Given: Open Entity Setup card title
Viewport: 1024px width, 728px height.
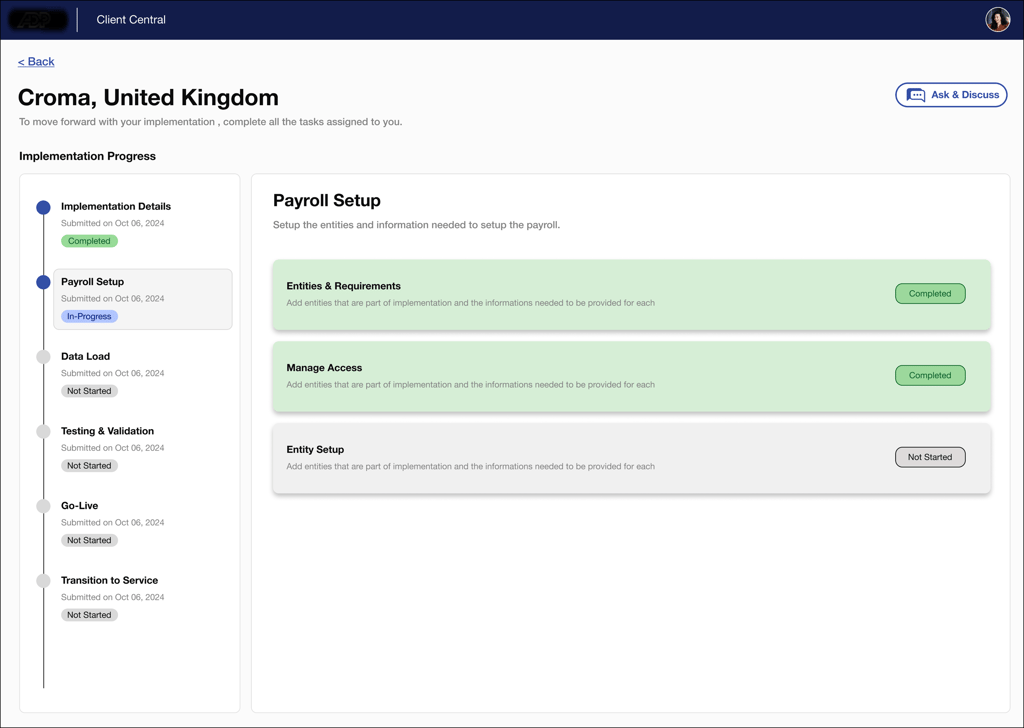Looking at the screenshot, I should [315, 449].
